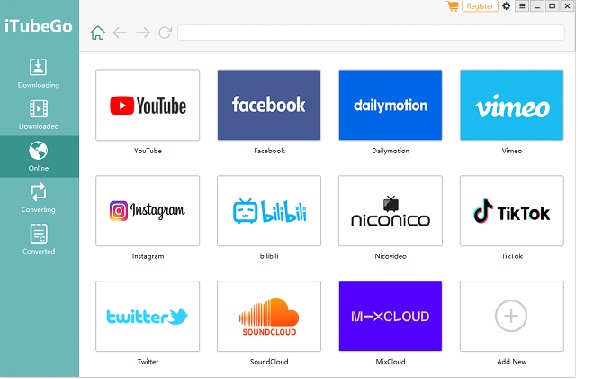Open the Downloaded section

click(38, 115)
